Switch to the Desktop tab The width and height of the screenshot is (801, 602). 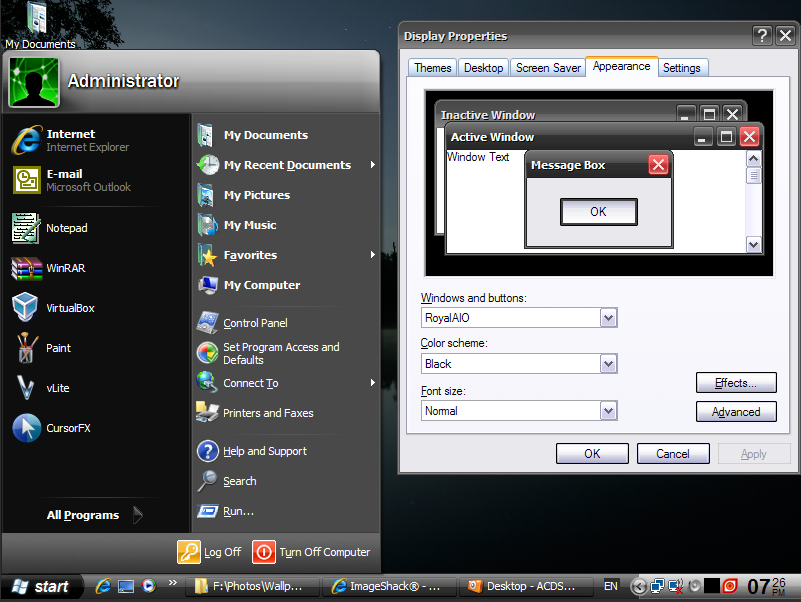click(x=483, y=67)
